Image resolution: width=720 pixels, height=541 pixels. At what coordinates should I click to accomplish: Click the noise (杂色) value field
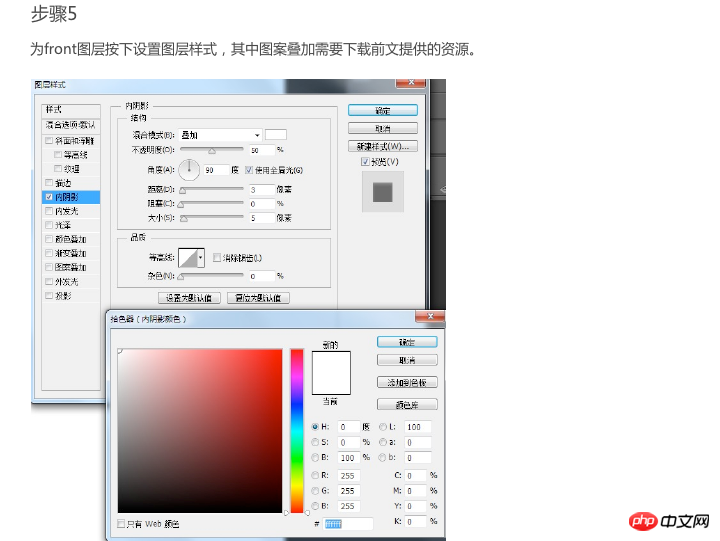[x=262, y=276]
